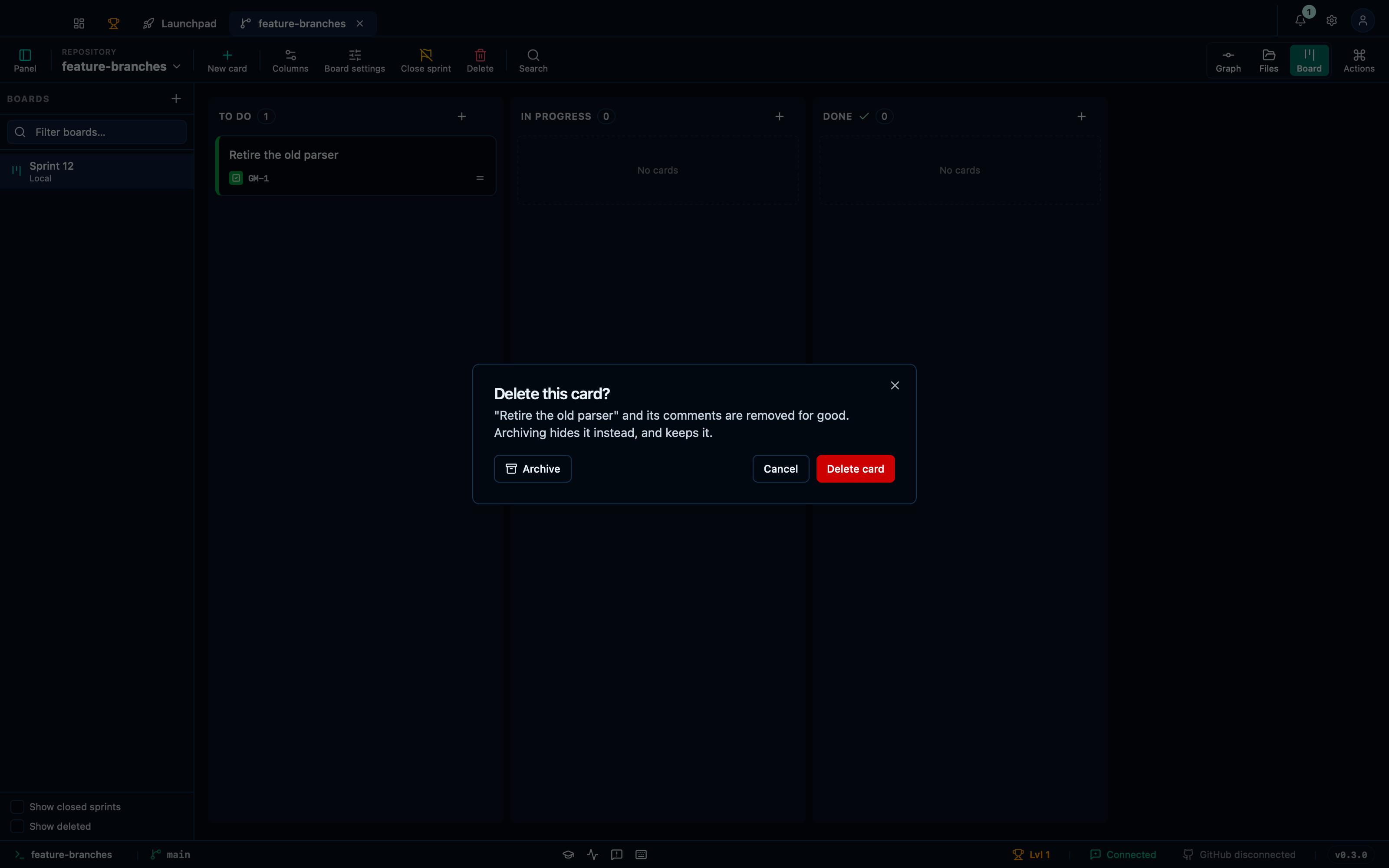The image size is (1389, 868).
Task: Switch to the Launchpad tab
Action: (180, 23)
